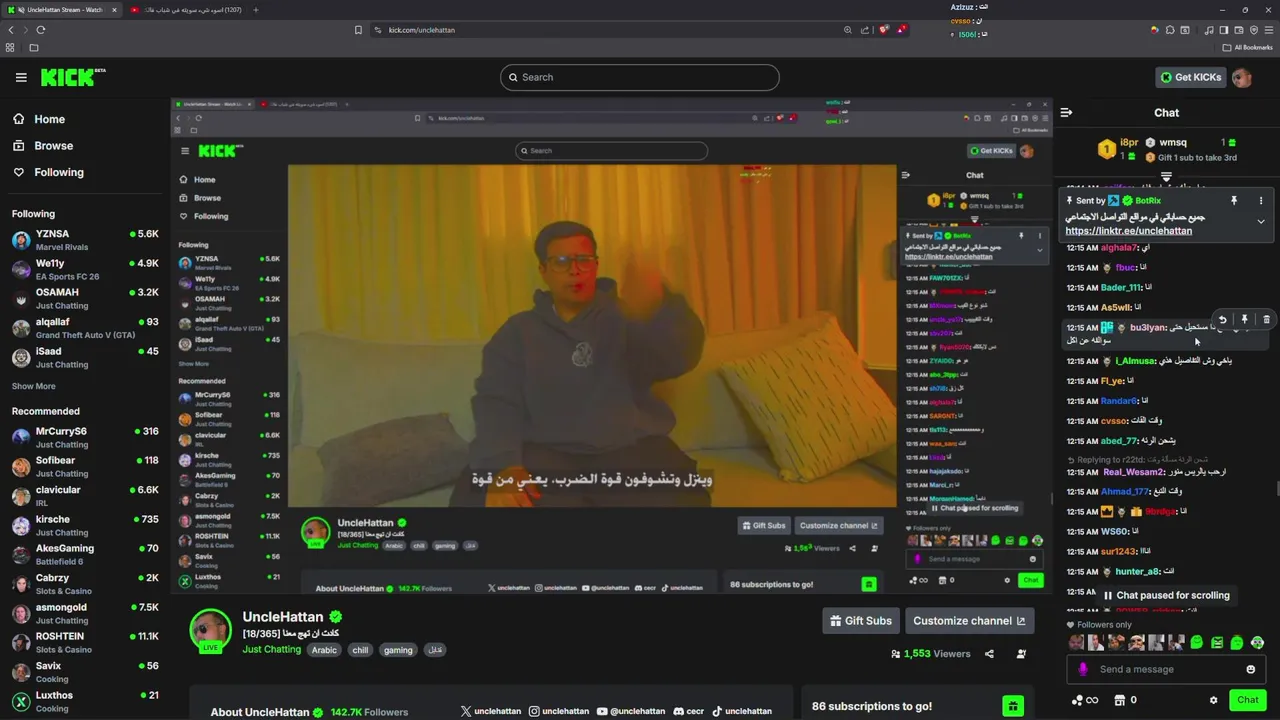Open All Bookmarks folder
The width and height of the screenshot is (1280, 720).
click(1247, 47)
